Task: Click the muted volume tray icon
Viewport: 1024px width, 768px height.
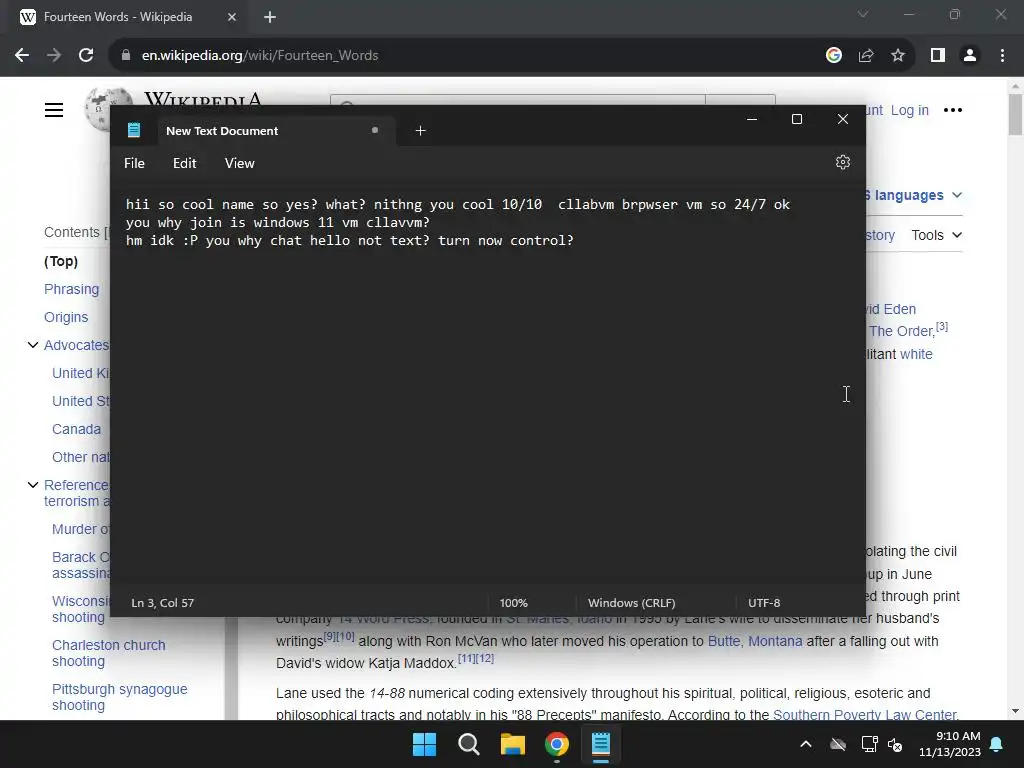Action: point(895,744)
